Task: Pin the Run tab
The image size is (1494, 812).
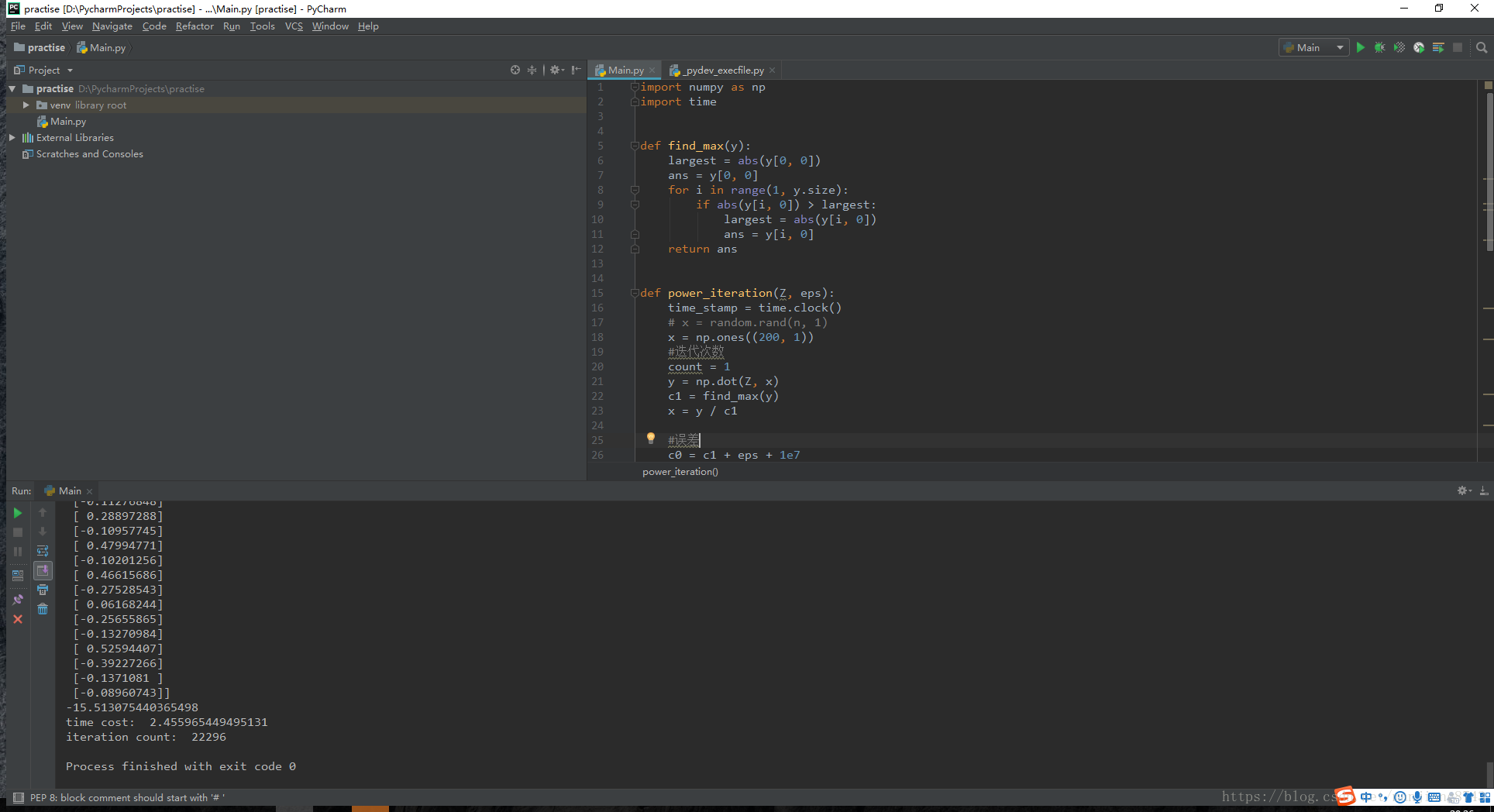Action: [x=18, y=600]
